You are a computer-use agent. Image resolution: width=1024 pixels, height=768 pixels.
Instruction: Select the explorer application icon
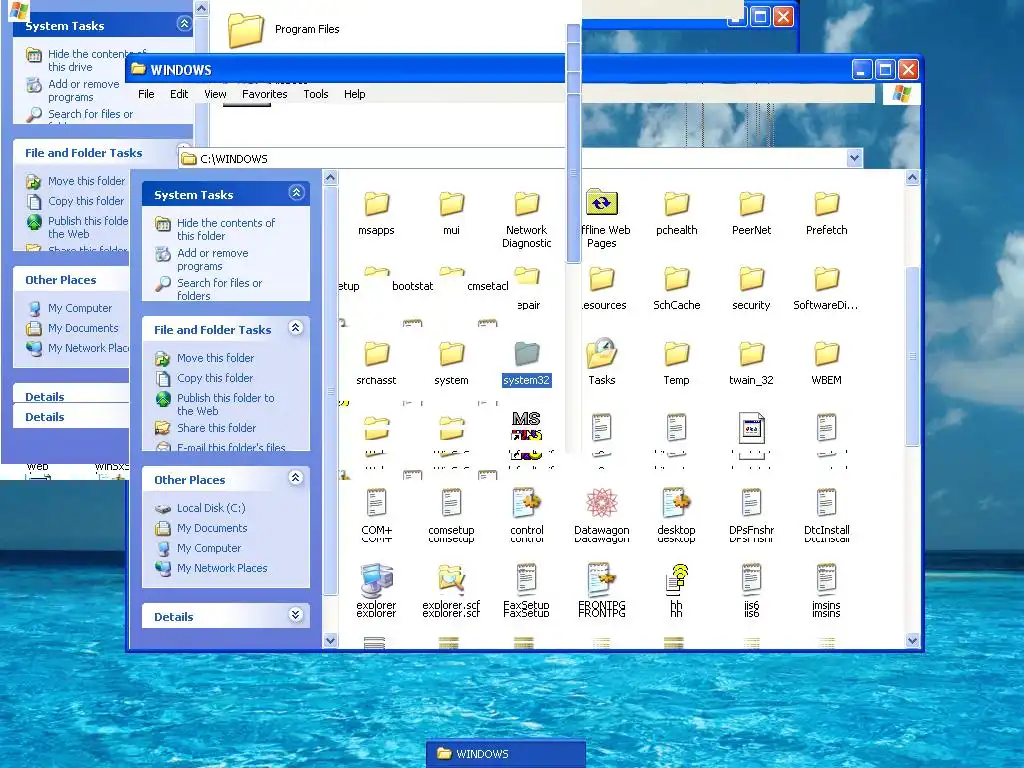[376, 580]
